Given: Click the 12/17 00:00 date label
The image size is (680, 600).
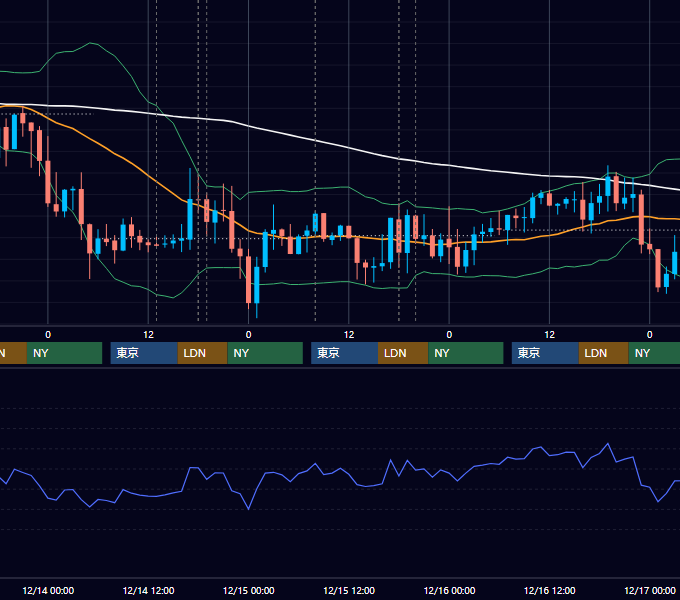Looking at the screenshot, I should tap(650, 590).
